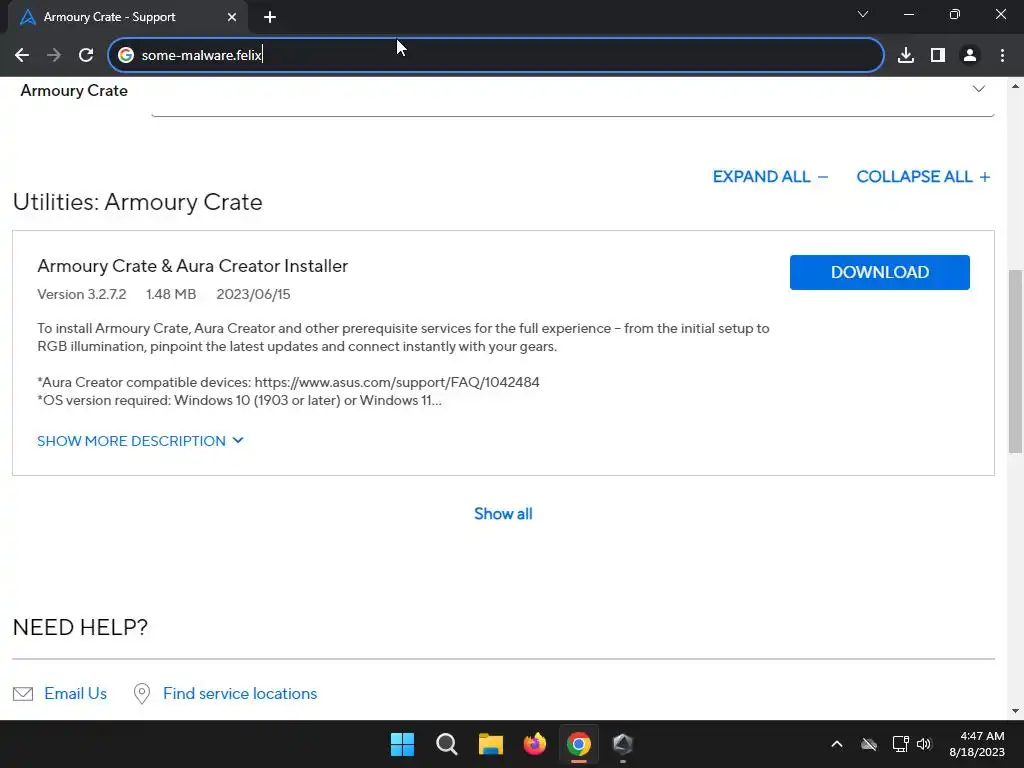Open the volume speaker tray icon
Viewport: 1024px width, 768px height.
(x=923, y=744)
